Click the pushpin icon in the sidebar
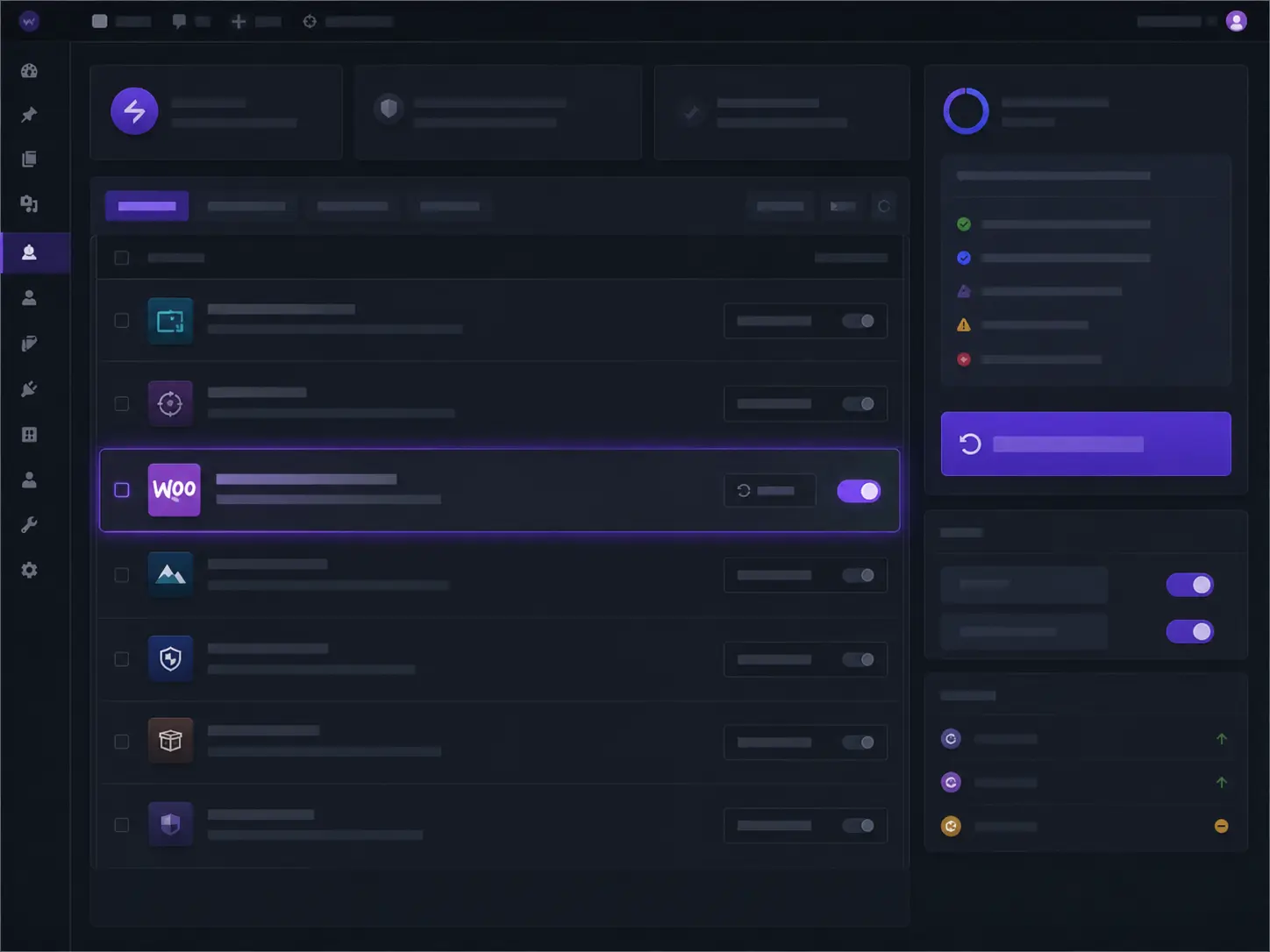The width and height of the screenshot is (1270, 952). 29,115
